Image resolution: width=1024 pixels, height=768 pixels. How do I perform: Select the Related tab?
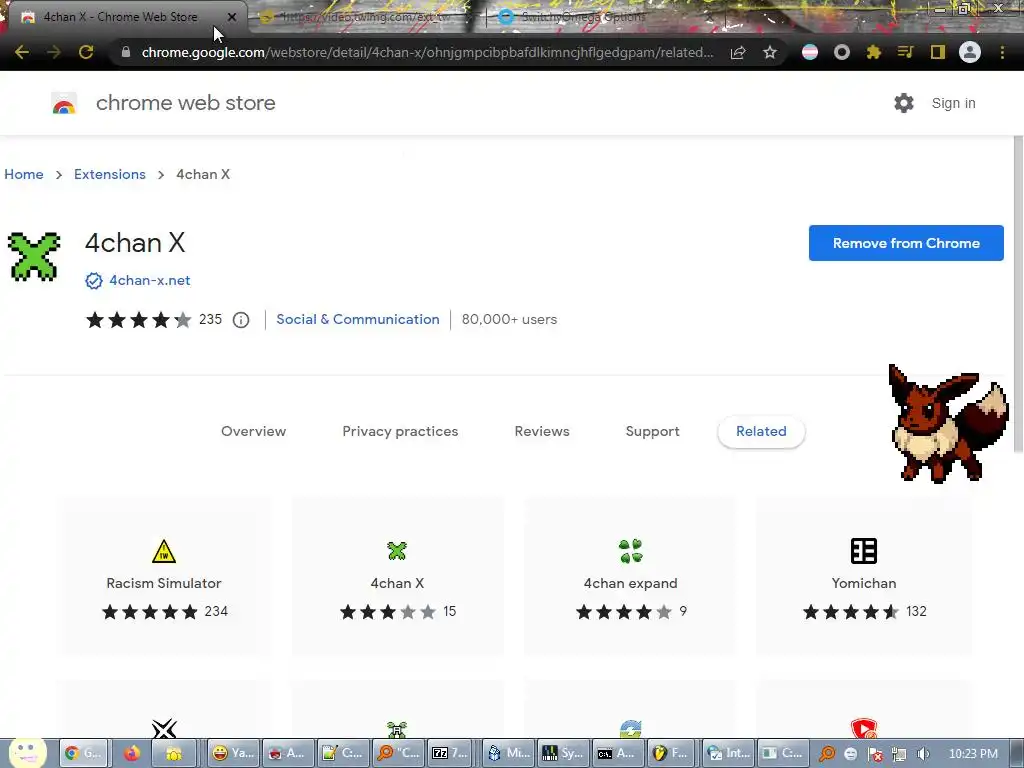point(761,432)
